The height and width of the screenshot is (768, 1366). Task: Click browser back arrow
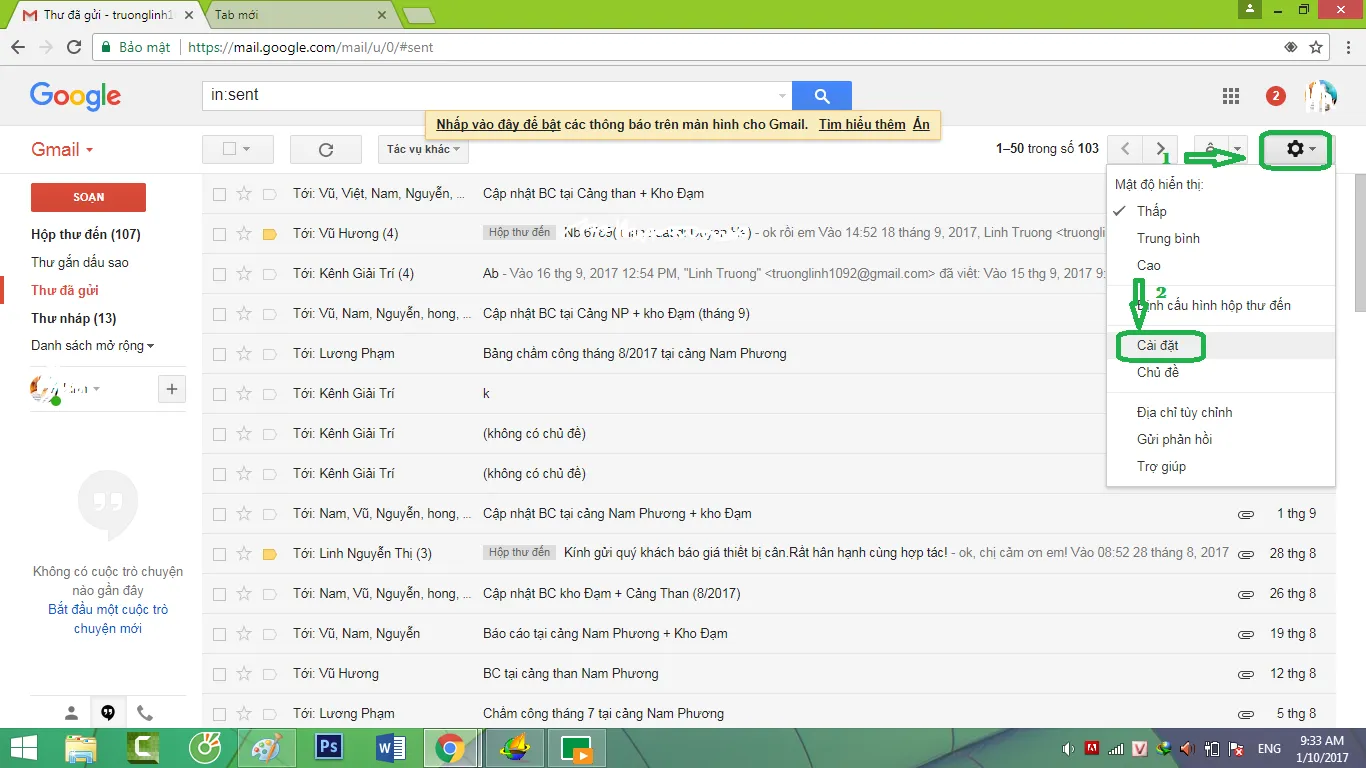coord(18,47)
